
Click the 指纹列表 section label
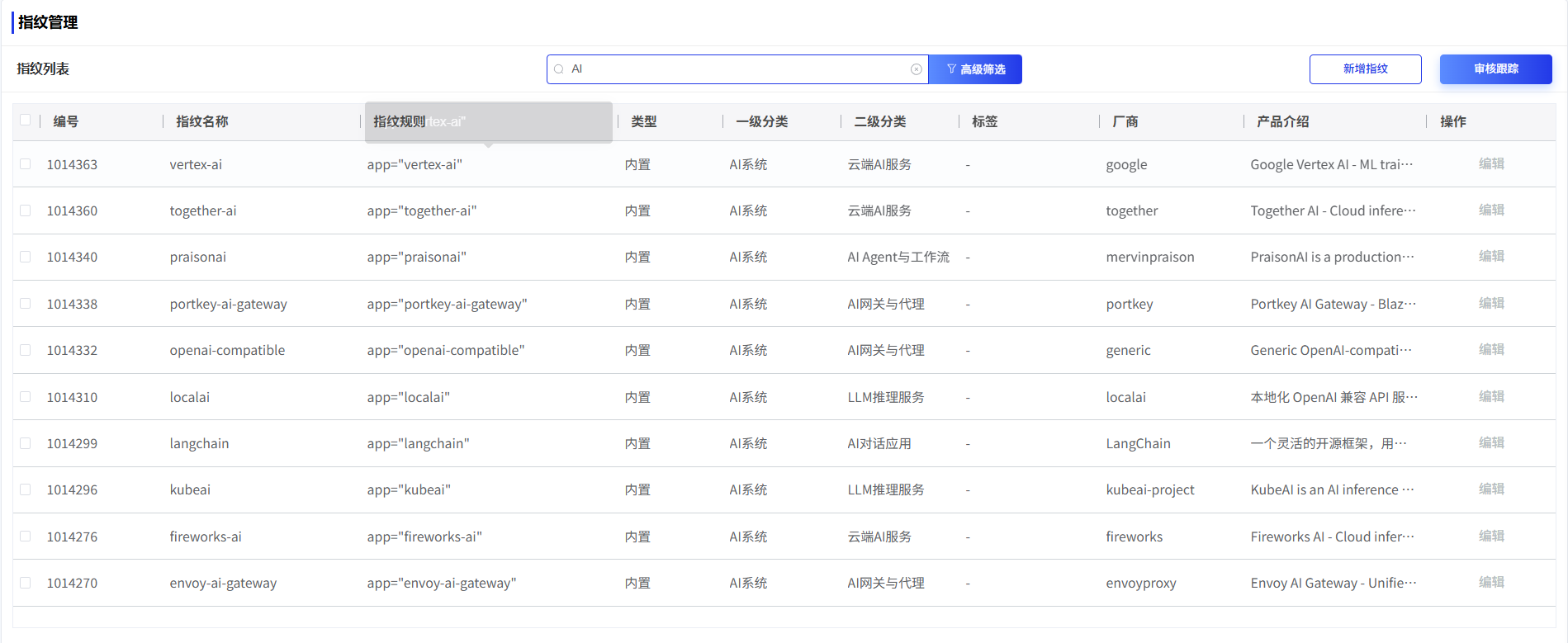tap(43, 69)
